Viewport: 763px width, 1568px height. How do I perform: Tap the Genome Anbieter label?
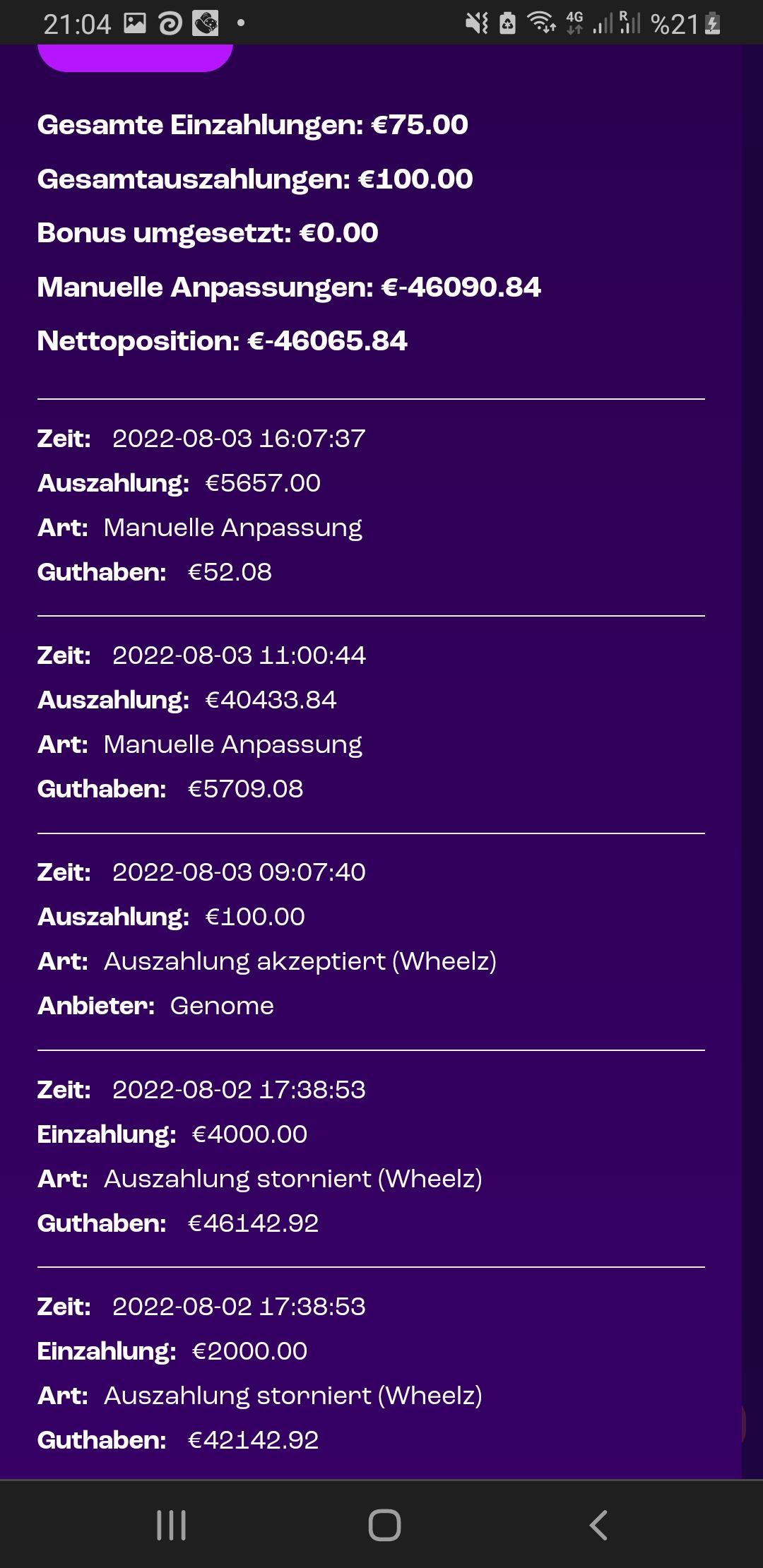coord(222,1006)
